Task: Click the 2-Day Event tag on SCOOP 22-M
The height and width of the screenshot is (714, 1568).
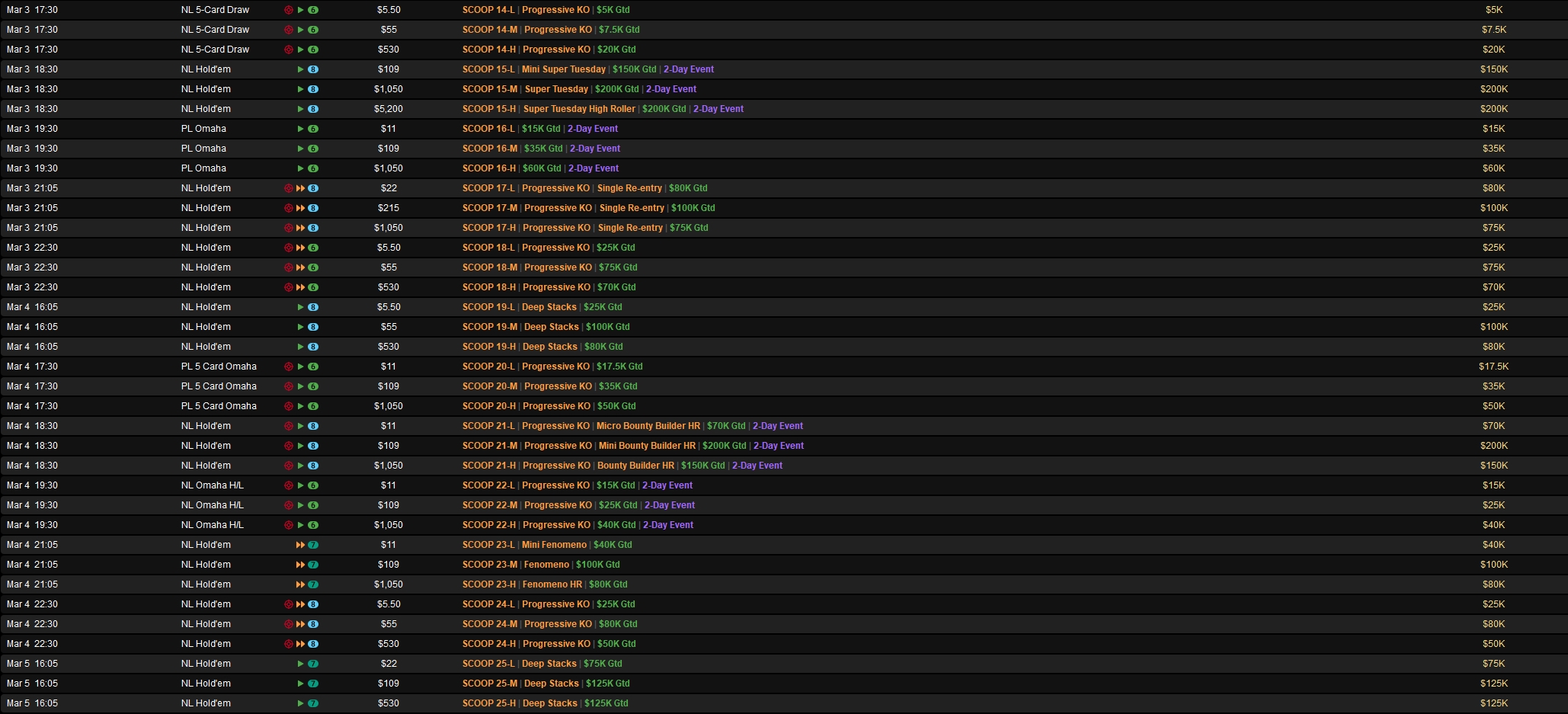Action: (670, 505)
